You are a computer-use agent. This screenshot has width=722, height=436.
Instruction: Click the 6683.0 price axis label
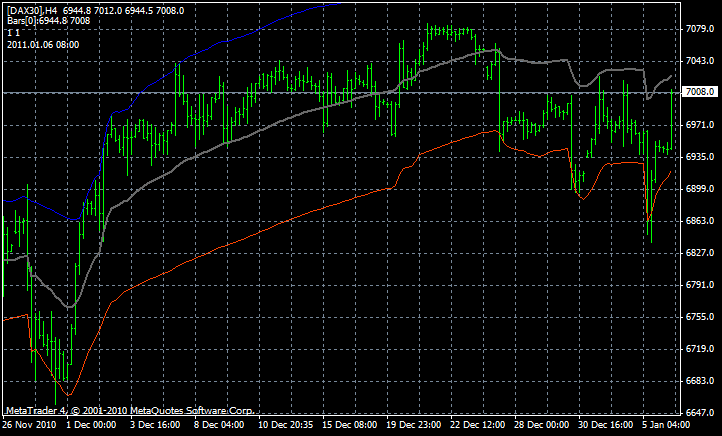tap(700, 381)
